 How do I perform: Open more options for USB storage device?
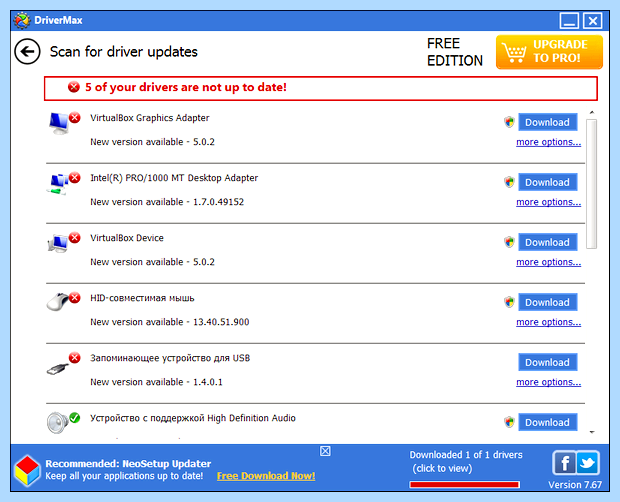pyautogui.click(x=548, y=382)
